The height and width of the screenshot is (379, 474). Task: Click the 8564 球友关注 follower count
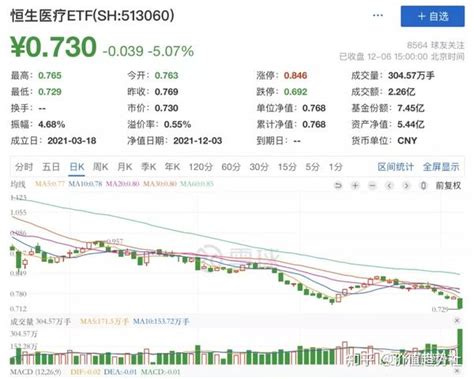tap(435, 45)
